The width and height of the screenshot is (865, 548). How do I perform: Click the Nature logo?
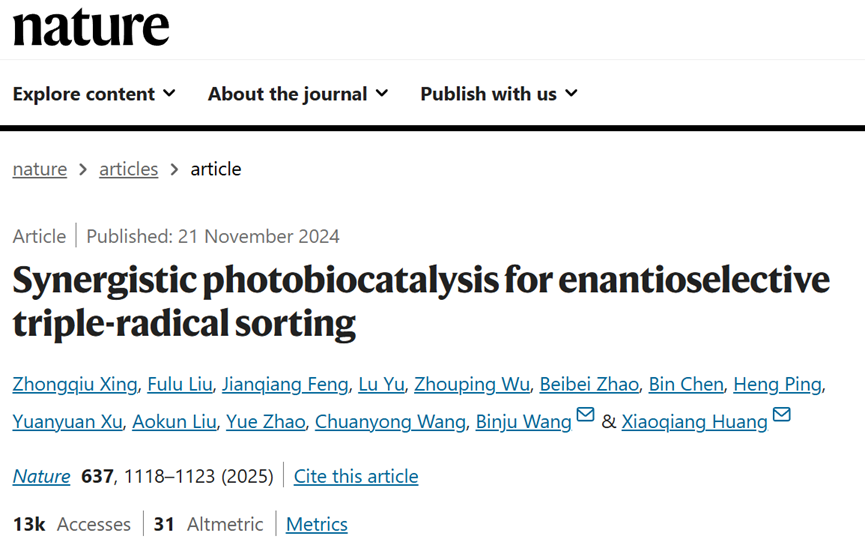tap(91, 26)
